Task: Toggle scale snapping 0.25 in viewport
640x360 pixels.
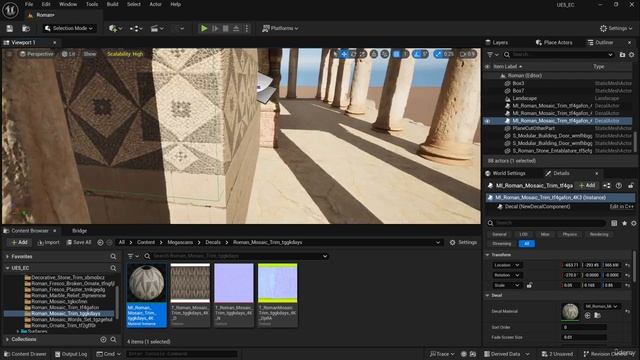Action: pos(439,54)
